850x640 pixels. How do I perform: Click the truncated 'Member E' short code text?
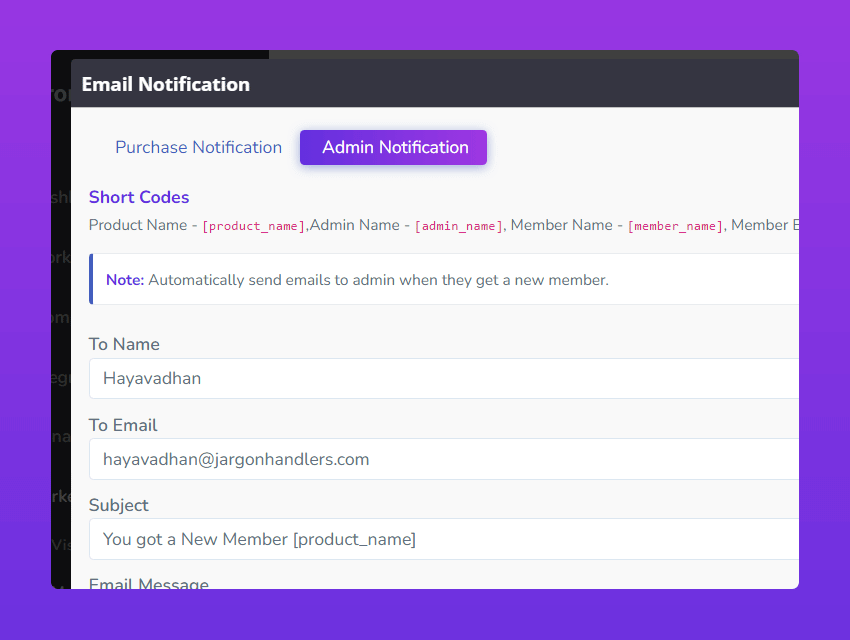click(765, 225)
